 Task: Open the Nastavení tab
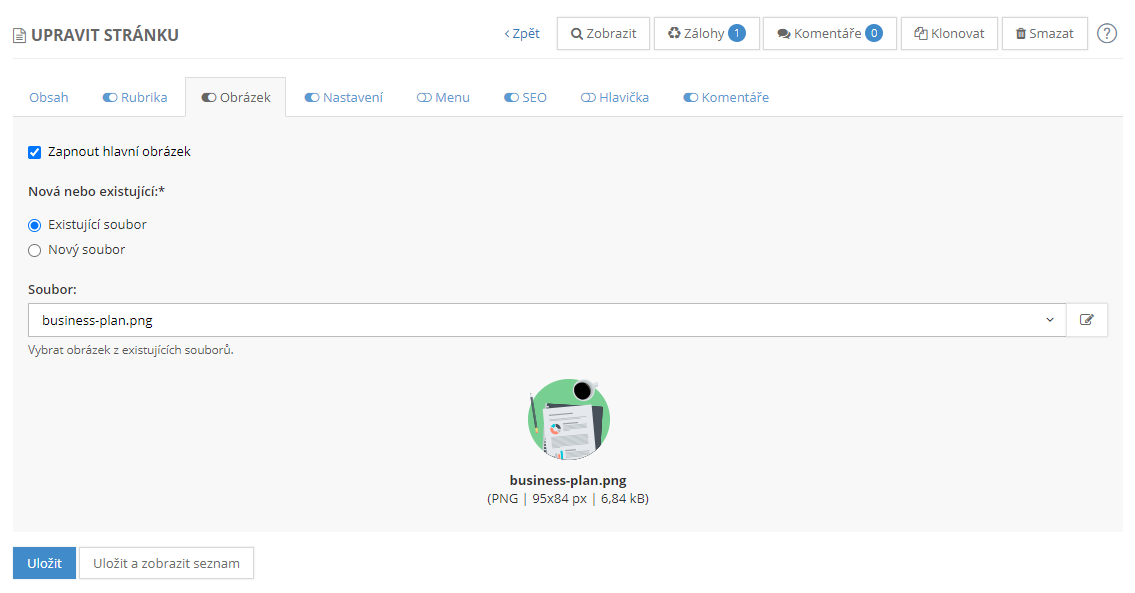point(343,98)
